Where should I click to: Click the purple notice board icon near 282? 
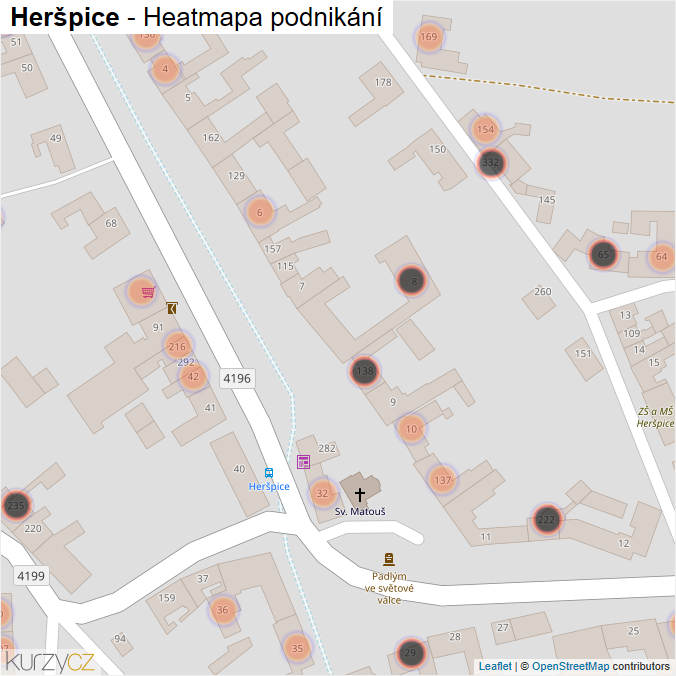click(x=304, y=462)
